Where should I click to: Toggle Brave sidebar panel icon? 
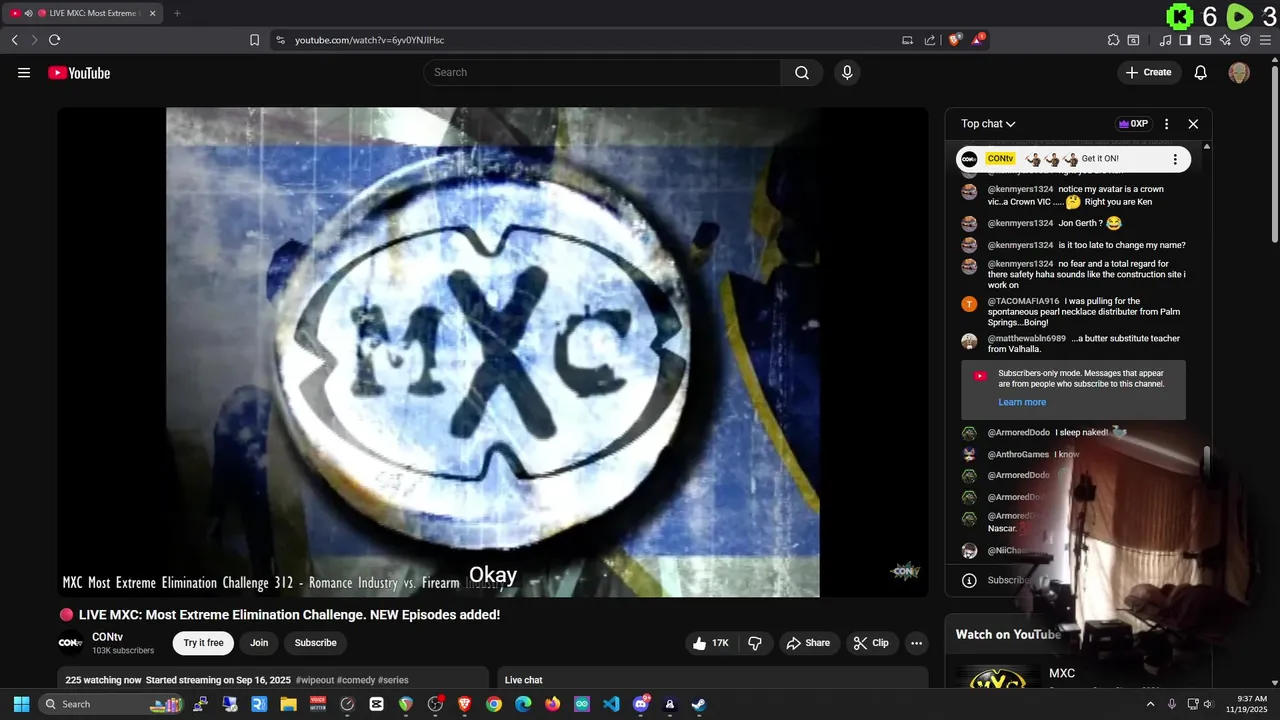1185,40
